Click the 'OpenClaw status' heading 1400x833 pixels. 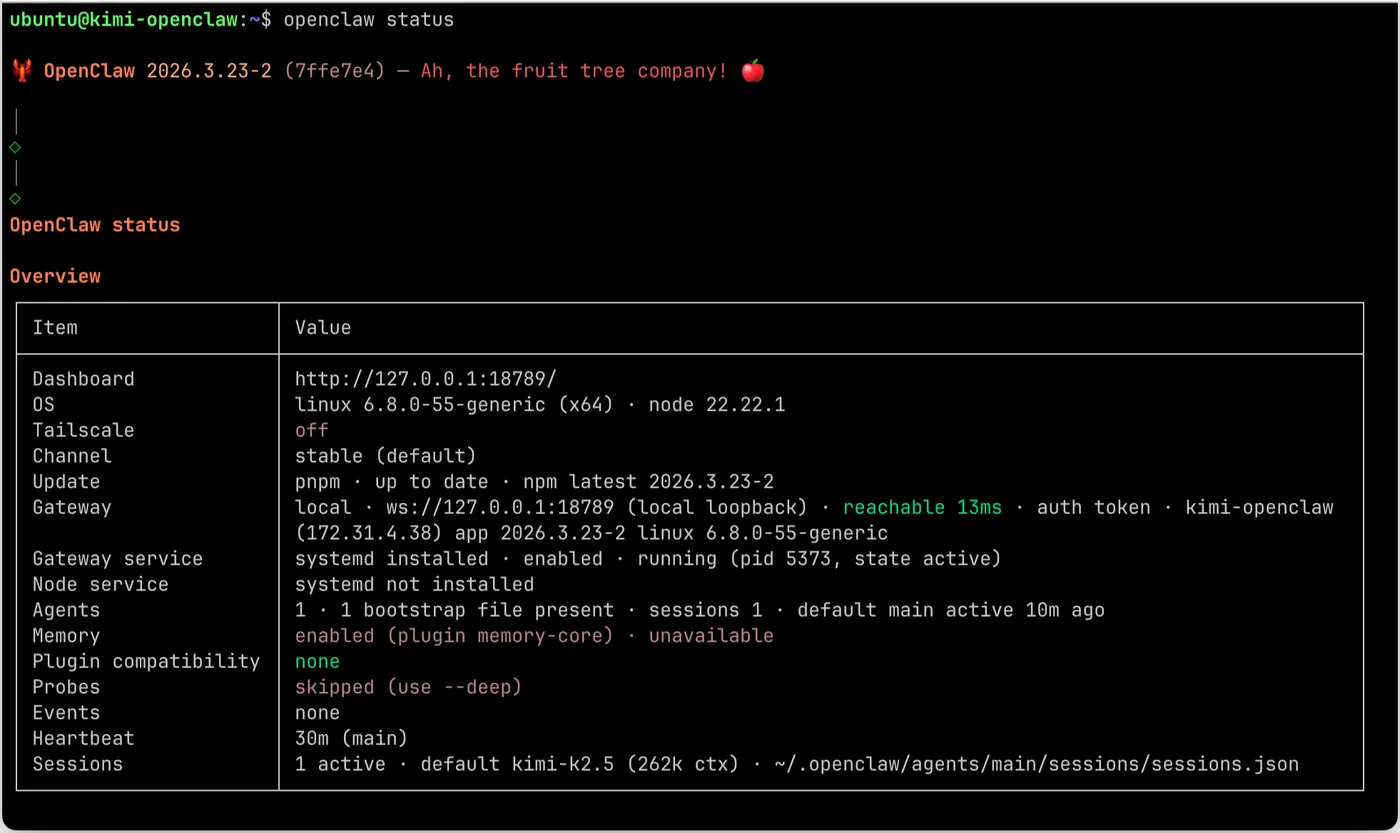pyautogui.click(x=95, y=225)
